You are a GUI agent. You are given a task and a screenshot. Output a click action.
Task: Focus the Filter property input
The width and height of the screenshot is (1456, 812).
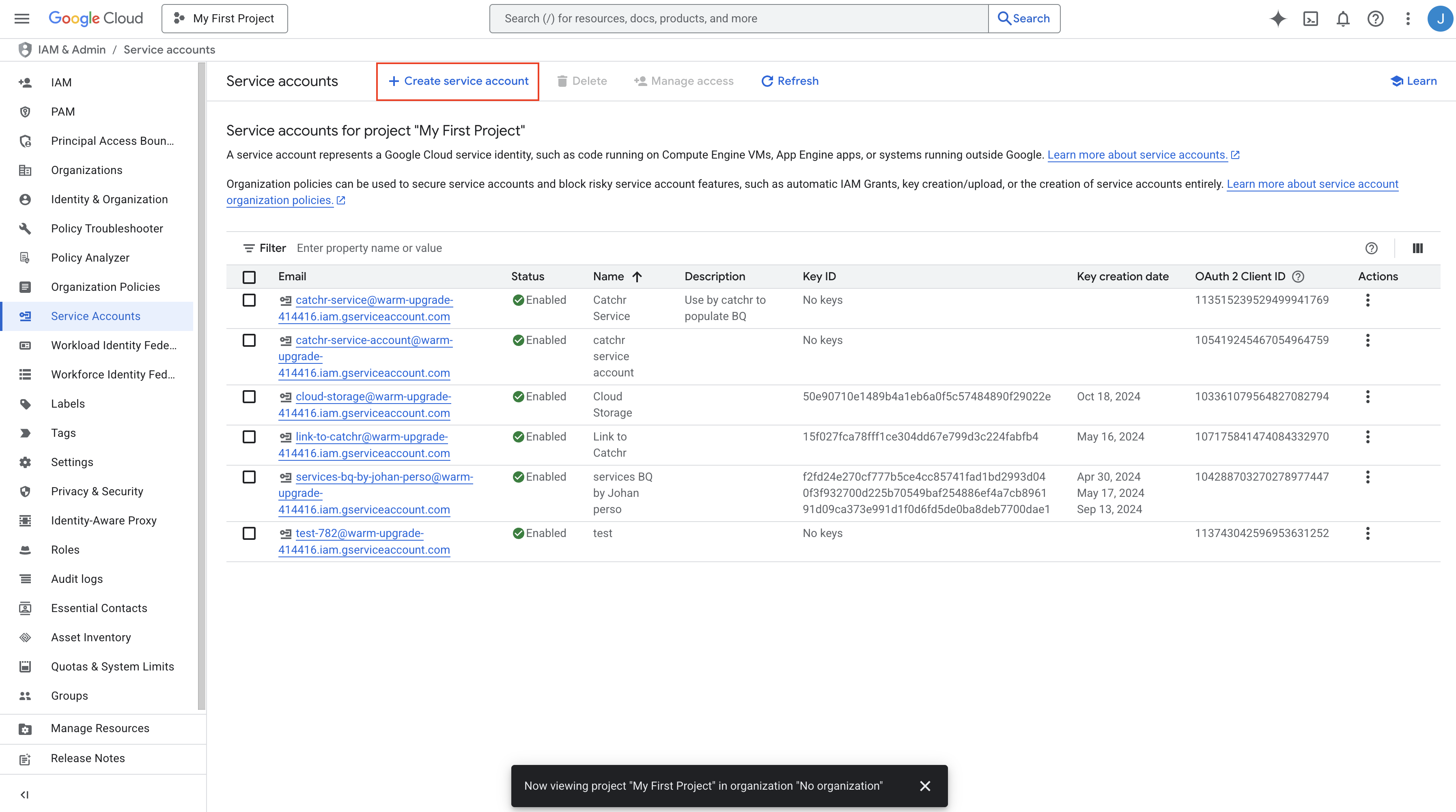click(825, 248)
